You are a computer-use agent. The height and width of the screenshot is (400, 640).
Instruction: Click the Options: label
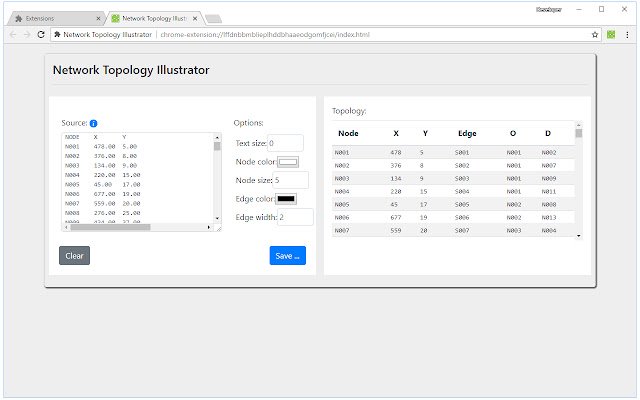click(249, 123)
